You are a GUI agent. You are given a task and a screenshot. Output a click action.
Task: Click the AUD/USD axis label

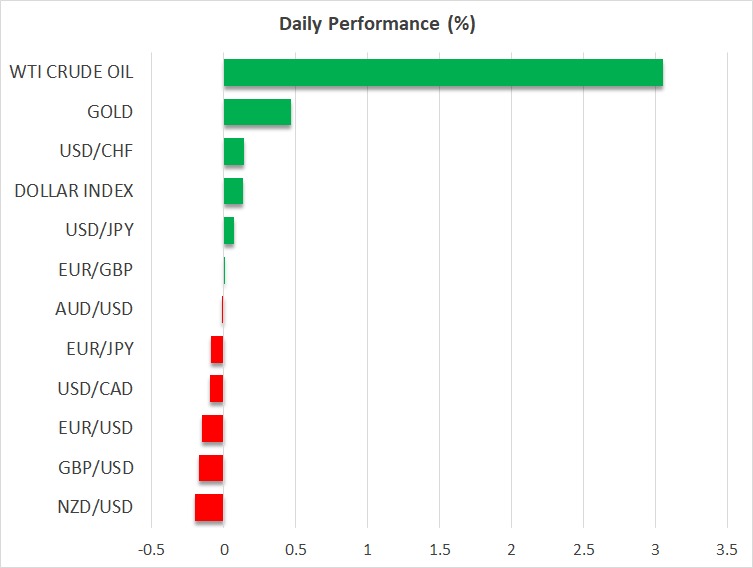click(x=94, y=309)
